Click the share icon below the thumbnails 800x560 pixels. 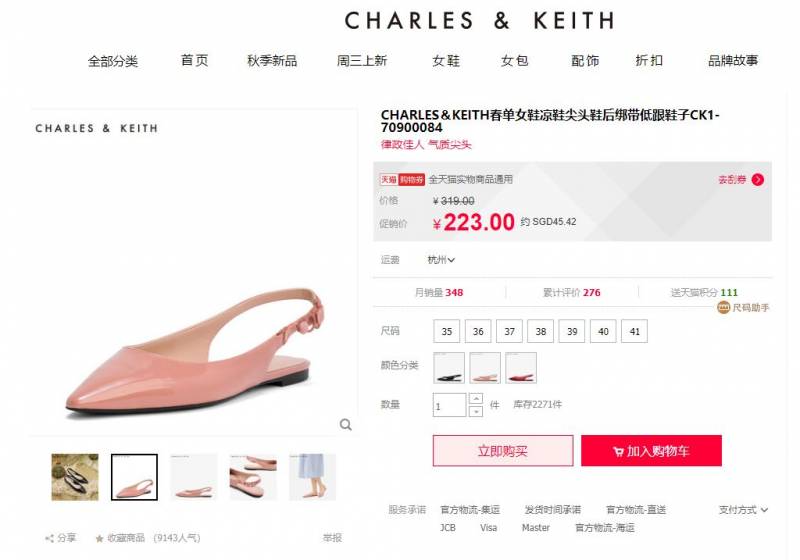coord(49,538)
